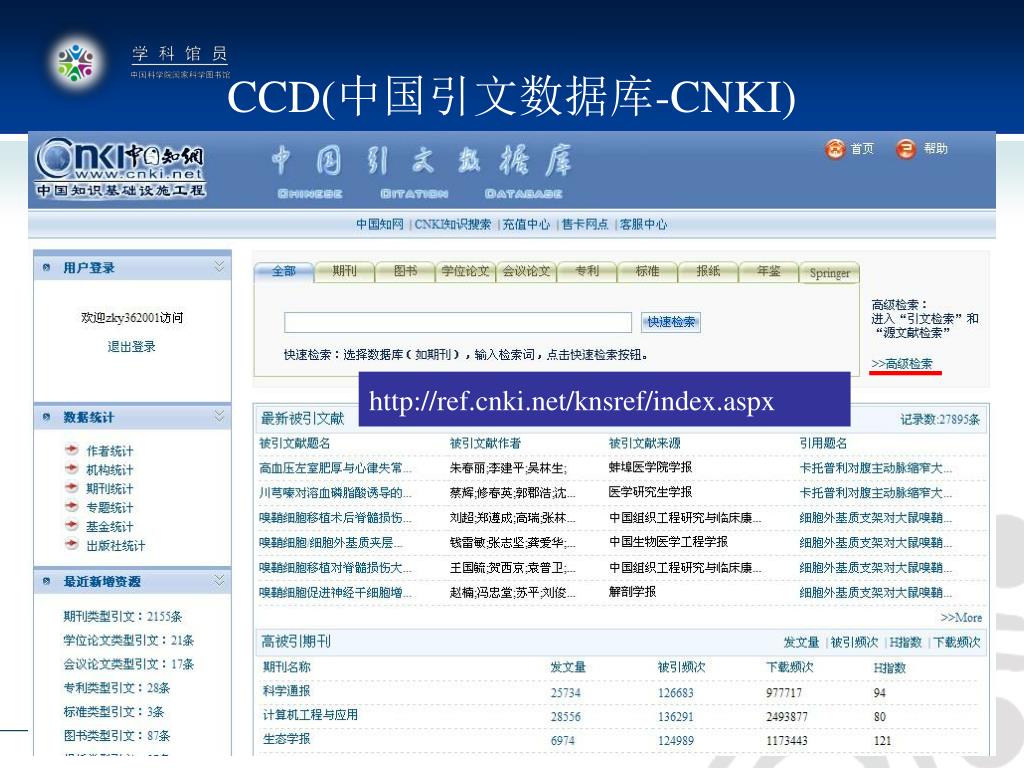
Task: Open journal 科学通报
Action: coord(287,690)
